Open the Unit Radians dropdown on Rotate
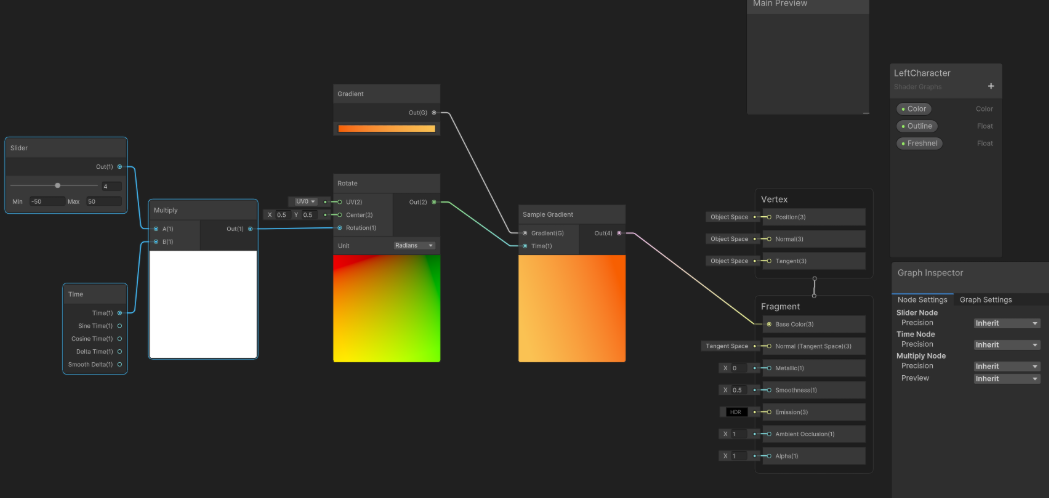The height and width of the screenshot is (498, 1049). (x=415, y=246)
